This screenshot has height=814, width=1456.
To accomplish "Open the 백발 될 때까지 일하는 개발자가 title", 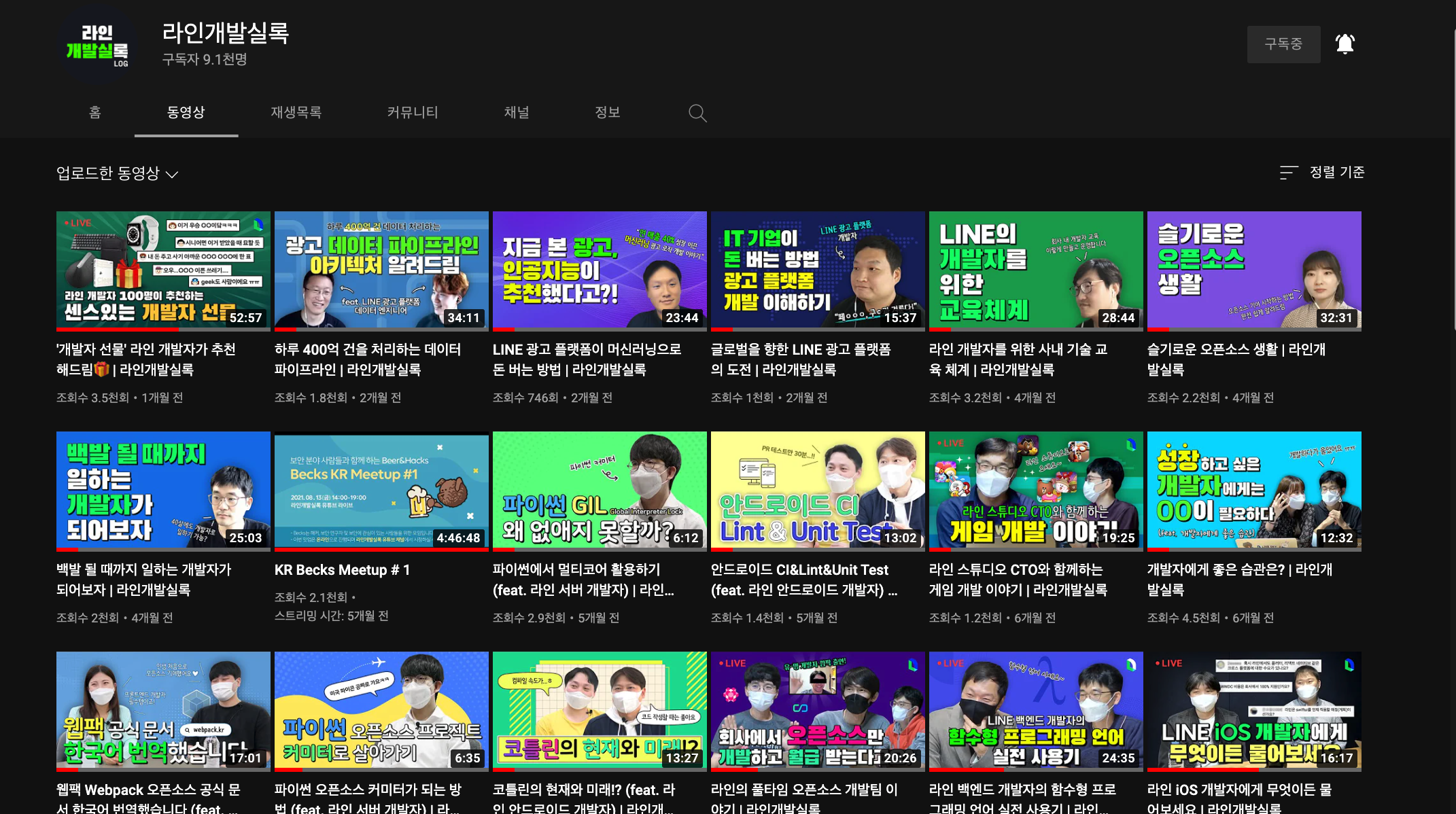I will click(x=144, y=580).
